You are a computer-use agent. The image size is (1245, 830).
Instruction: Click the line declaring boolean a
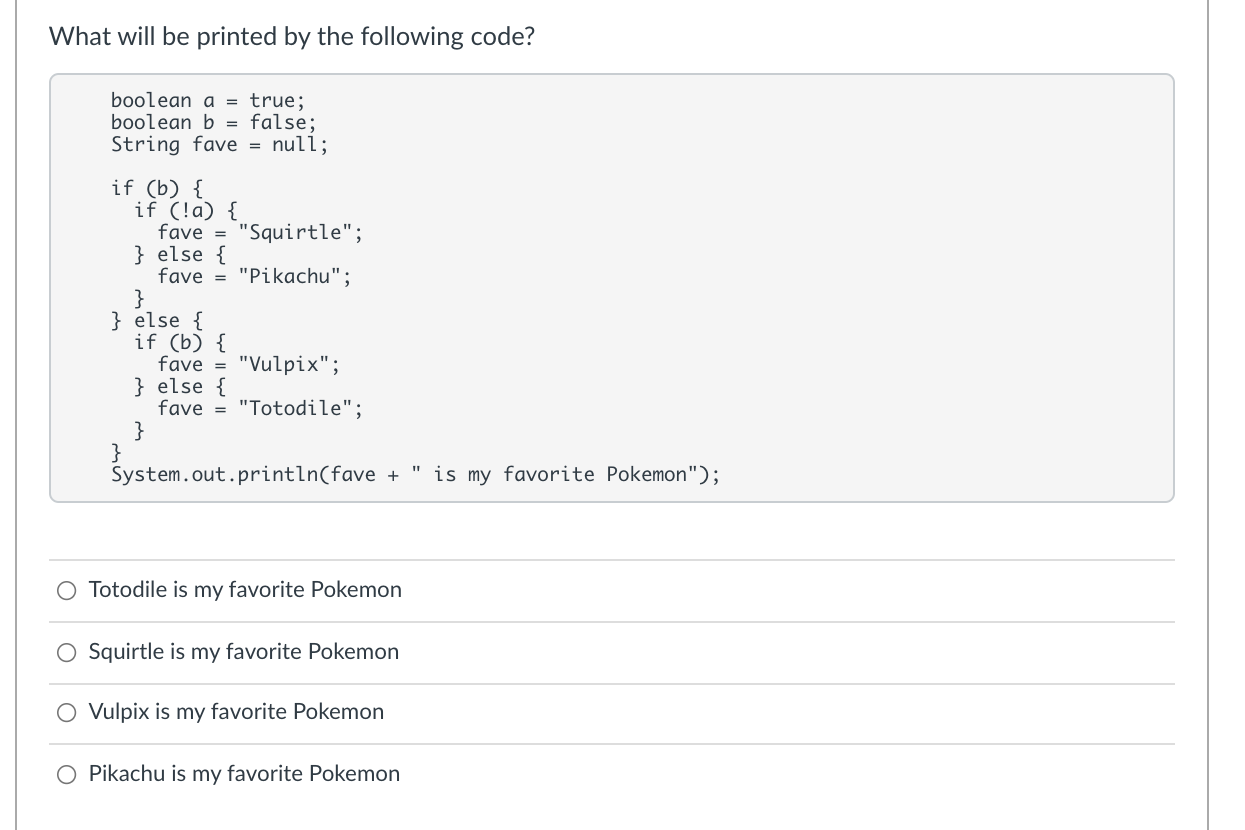(208, 100)
